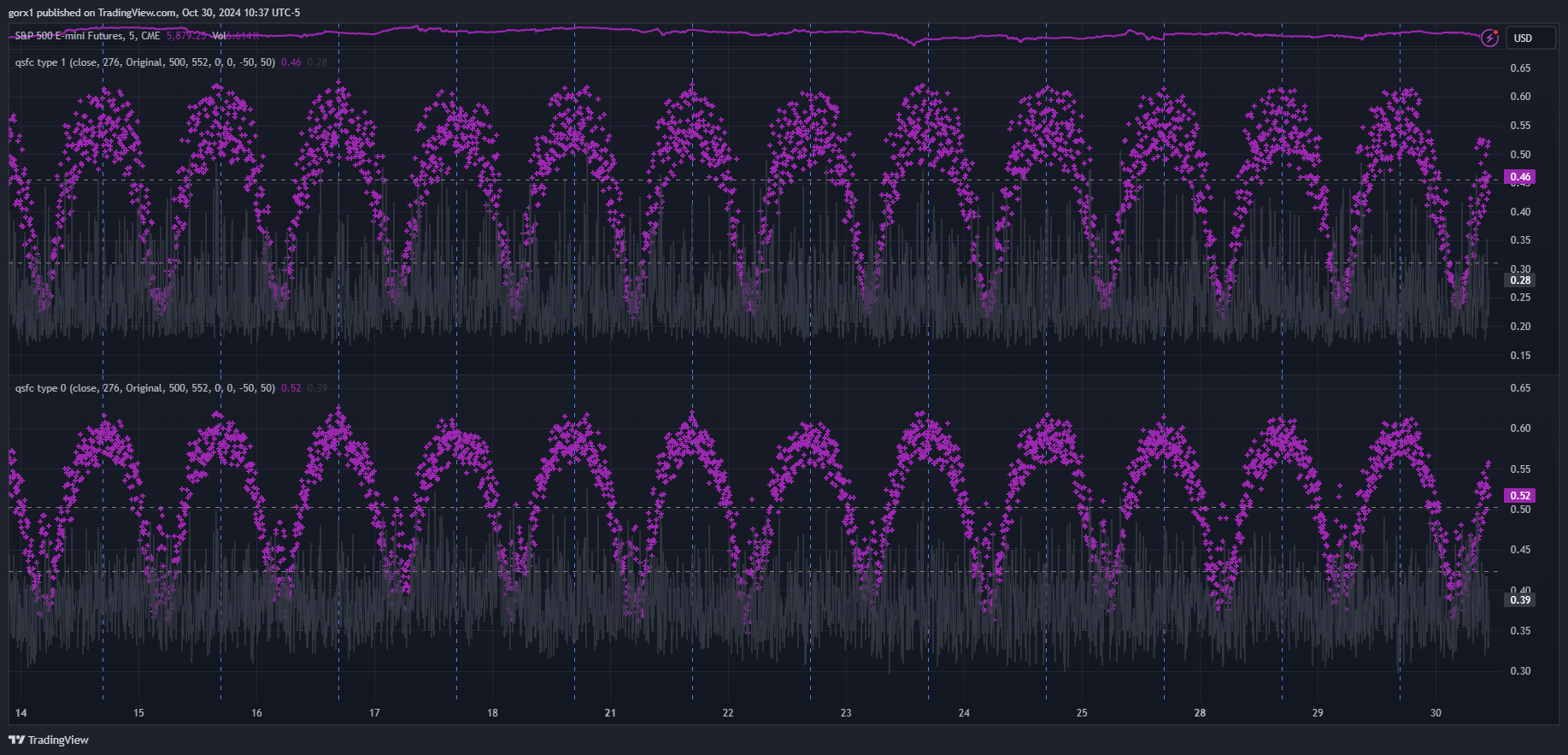Click the date label 22 on the time axis
Viewport: 1568px width, 755px height.
(x=728, y=713)
